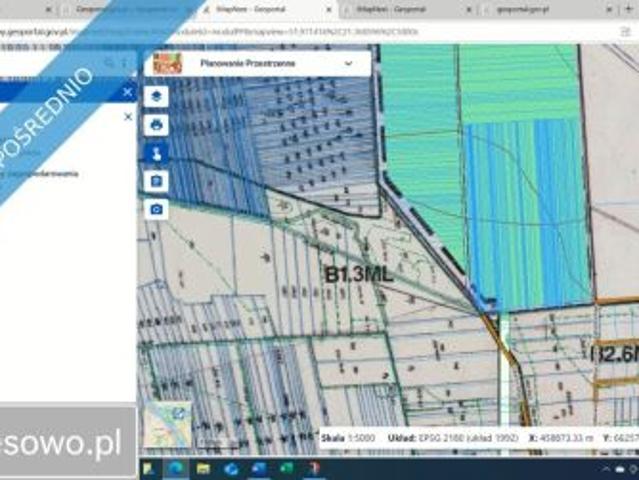Viewport: 639px width, 480px height.
Task: Click the Windows Start button
Action: (150, 468)
